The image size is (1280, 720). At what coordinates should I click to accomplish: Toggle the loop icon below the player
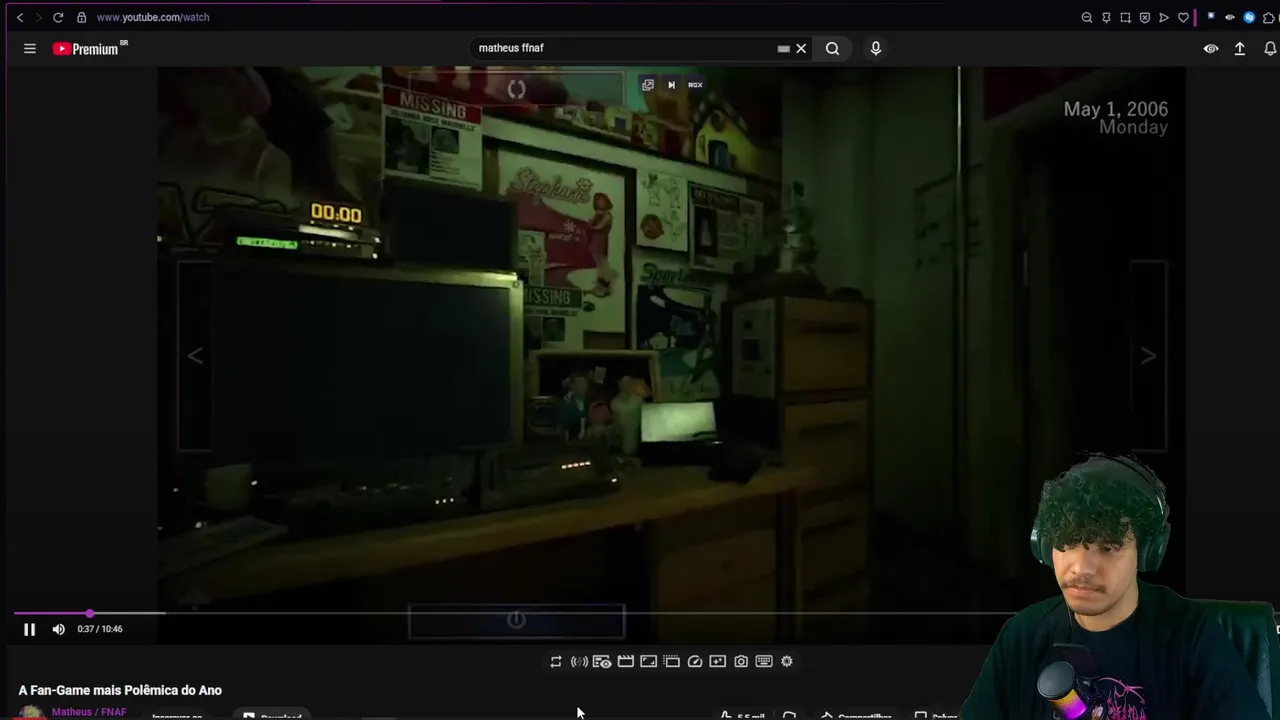556,661
